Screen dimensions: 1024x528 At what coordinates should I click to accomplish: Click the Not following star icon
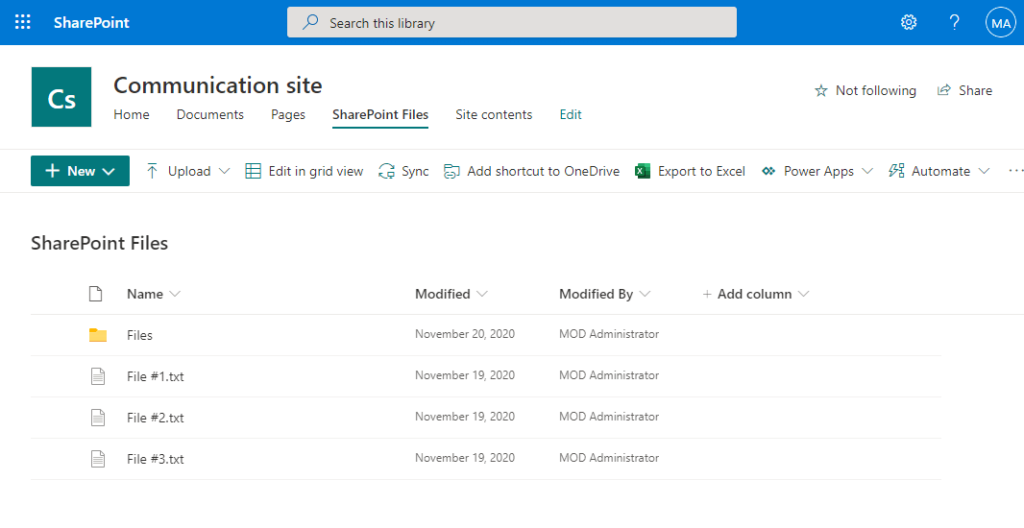point(821,91)
